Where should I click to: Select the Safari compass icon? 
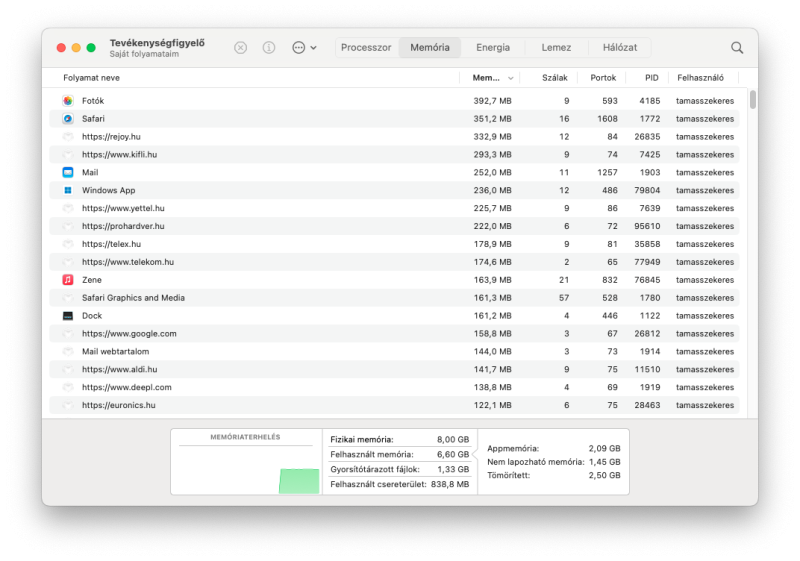(68, 119)
